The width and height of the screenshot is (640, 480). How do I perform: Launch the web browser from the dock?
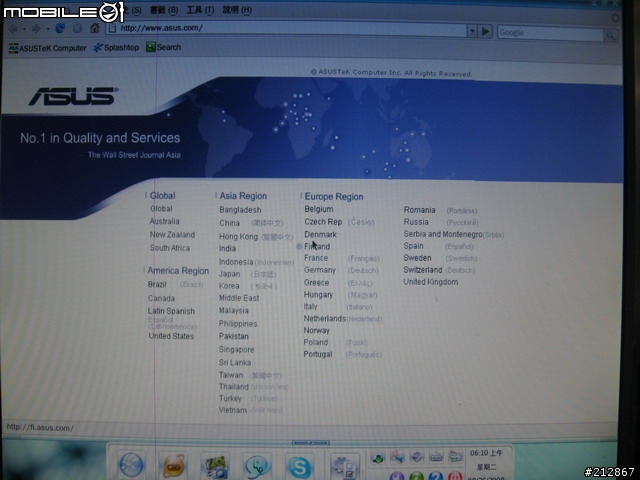pyautogui.click(x=131, y=464)
